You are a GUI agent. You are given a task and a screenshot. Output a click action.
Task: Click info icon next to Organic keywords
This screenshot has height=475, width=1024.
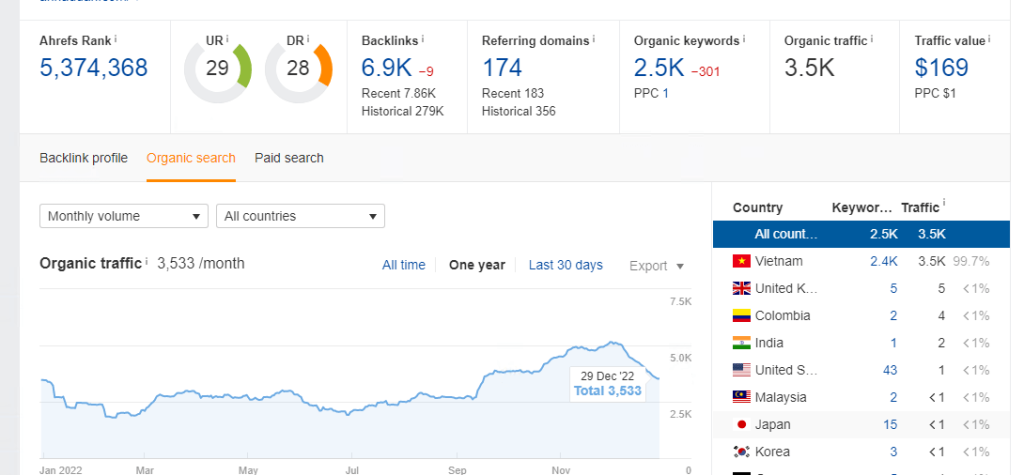744,39
